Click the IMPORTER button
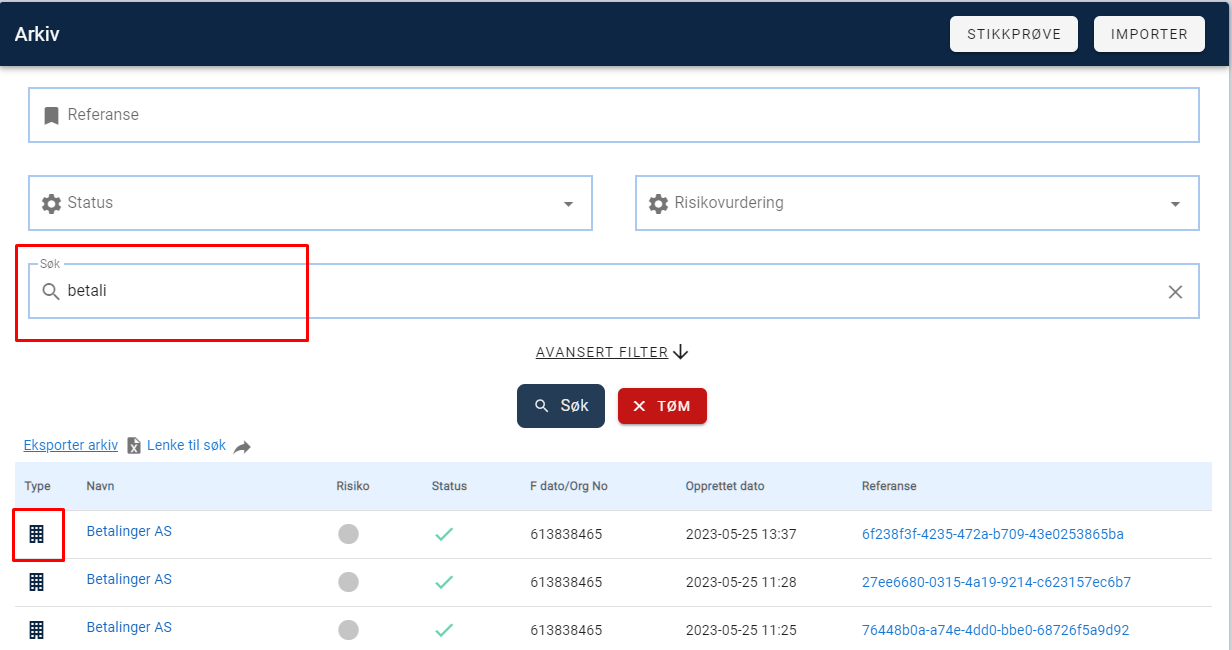Image resolution: width=1232 pixels, height=650 pixels. 1149,34
